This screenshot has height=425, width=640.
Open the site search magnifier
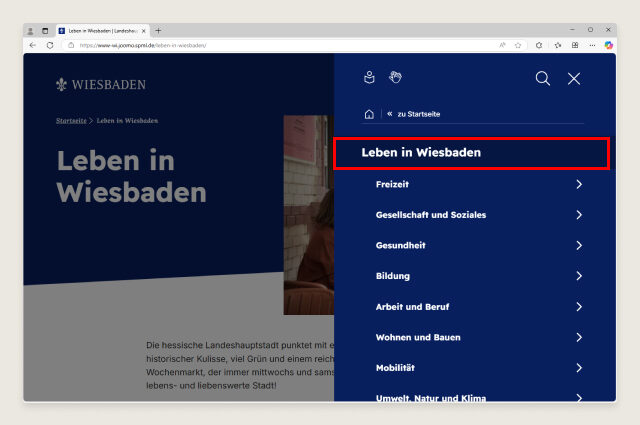click(x=542, y=78)
